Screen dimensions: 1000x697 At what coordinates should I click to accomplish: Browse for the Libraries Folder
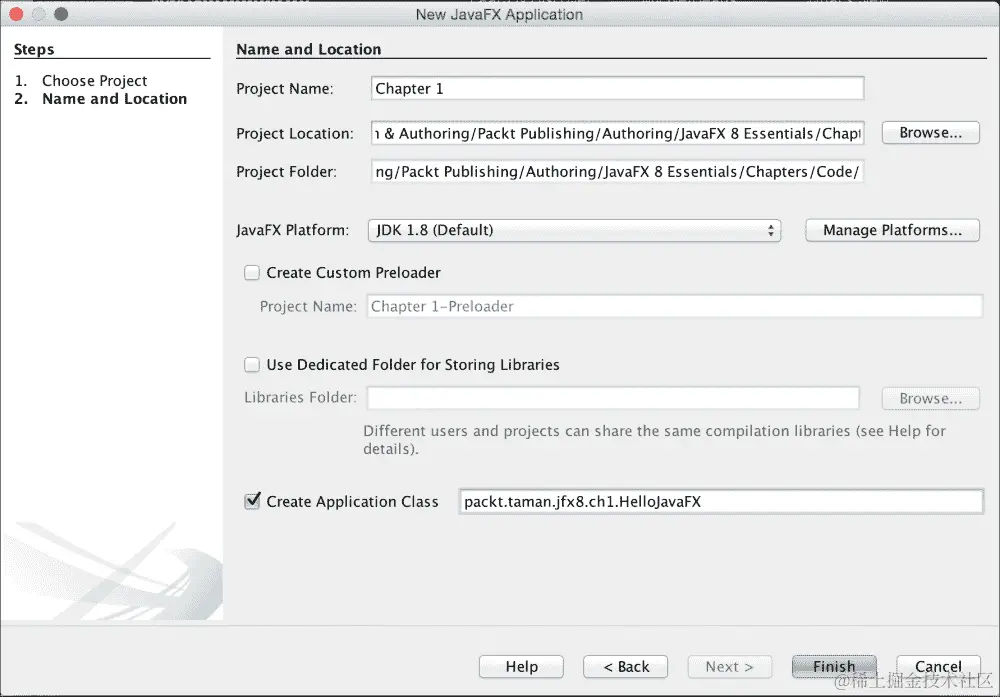tap(930, 399)
